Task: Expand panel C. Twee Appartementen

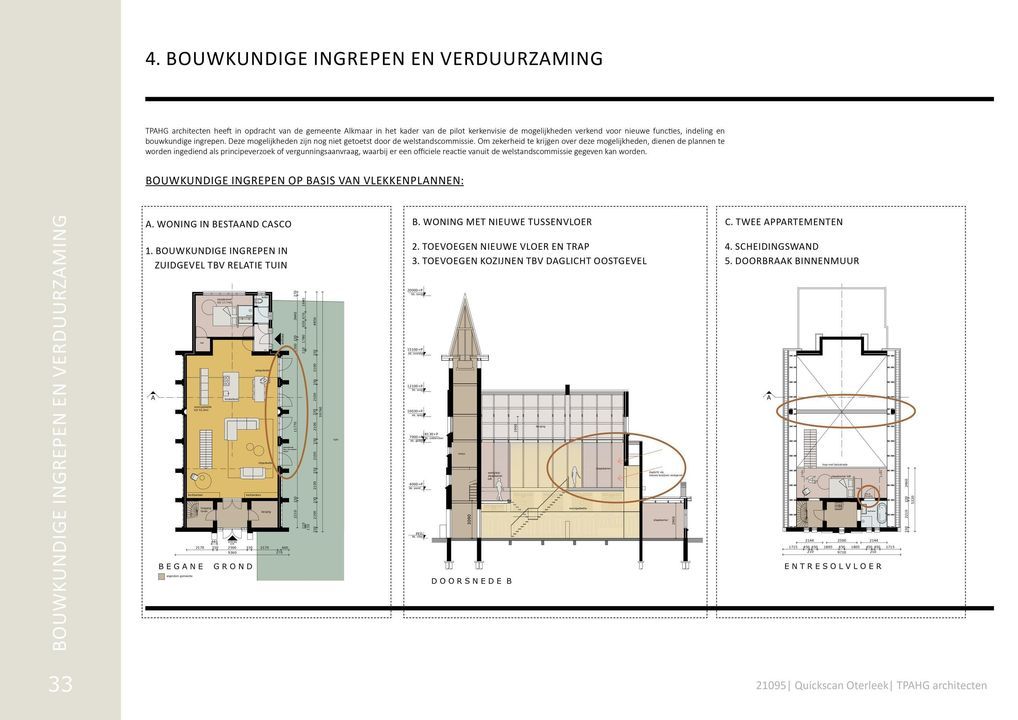Action: [x=785, y=221]
